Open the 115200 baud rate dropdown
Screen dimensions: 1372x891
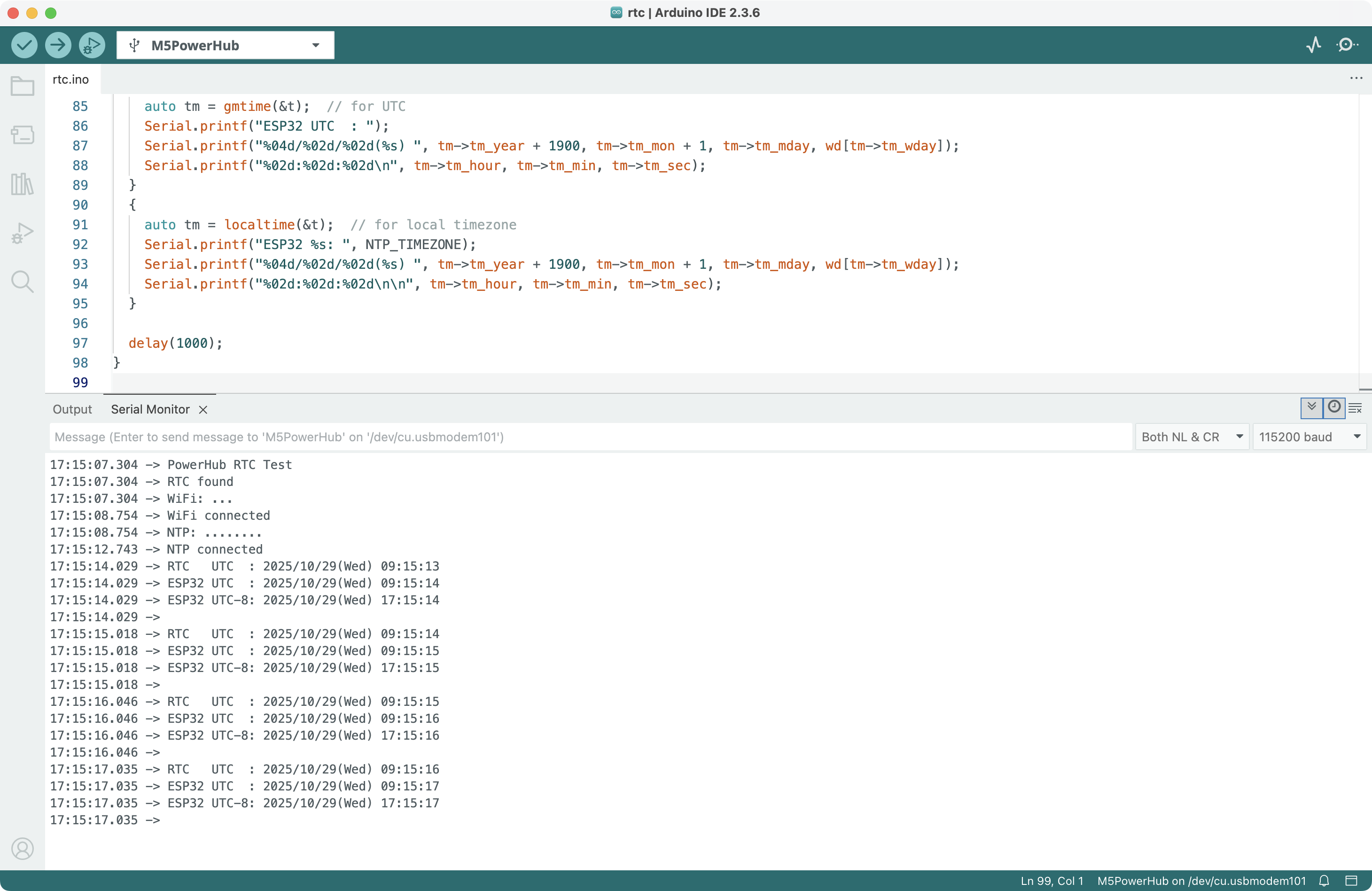(1309, 437)
